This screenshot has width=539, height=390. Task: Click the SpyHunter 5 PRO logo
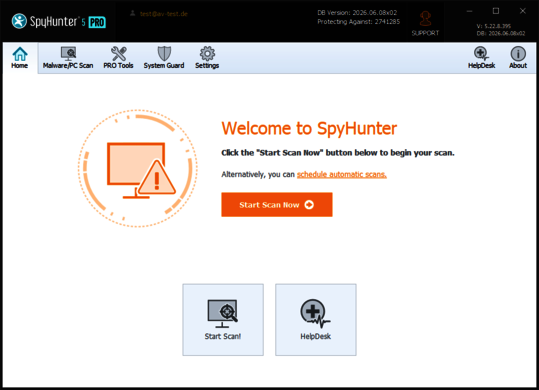(58, 22)
